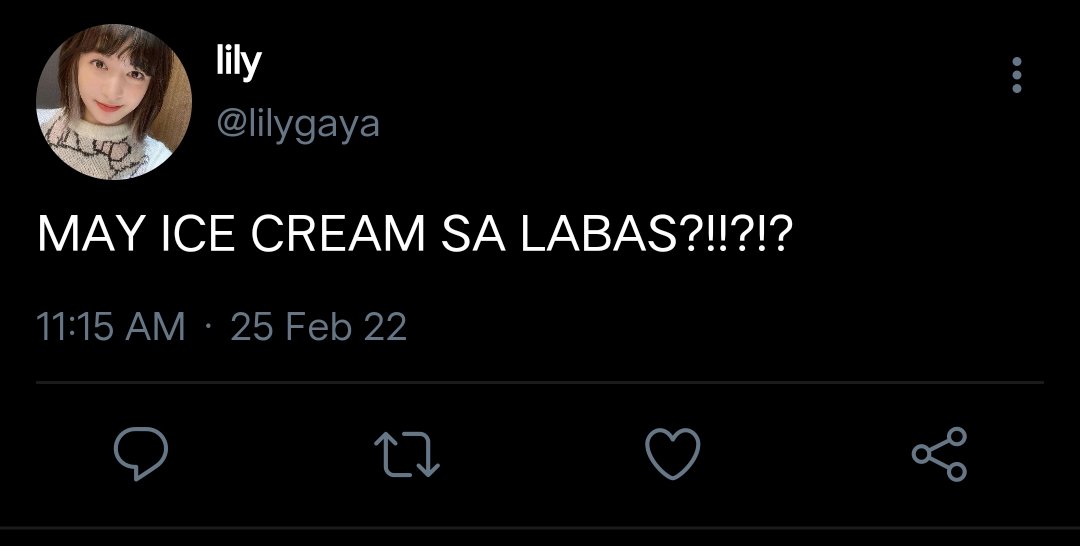
Task: Retweet lily's post using the arrows icon
Action: pyautogui.click(x=406, y=454)
